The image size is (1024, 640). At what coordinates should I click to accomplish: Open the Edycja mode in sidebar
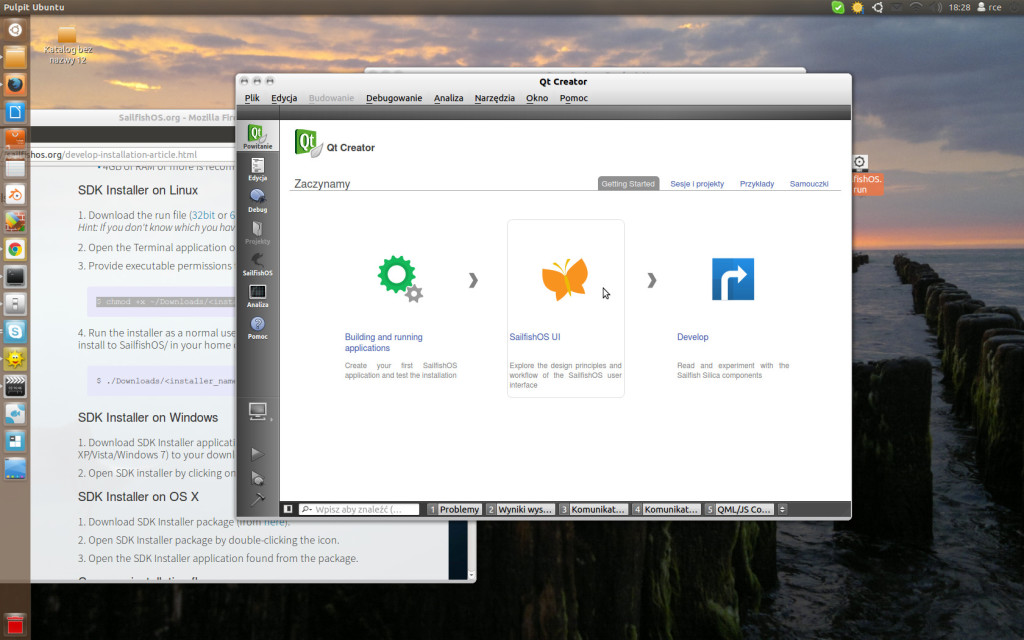pyautogui.click(x=257, y=168)
